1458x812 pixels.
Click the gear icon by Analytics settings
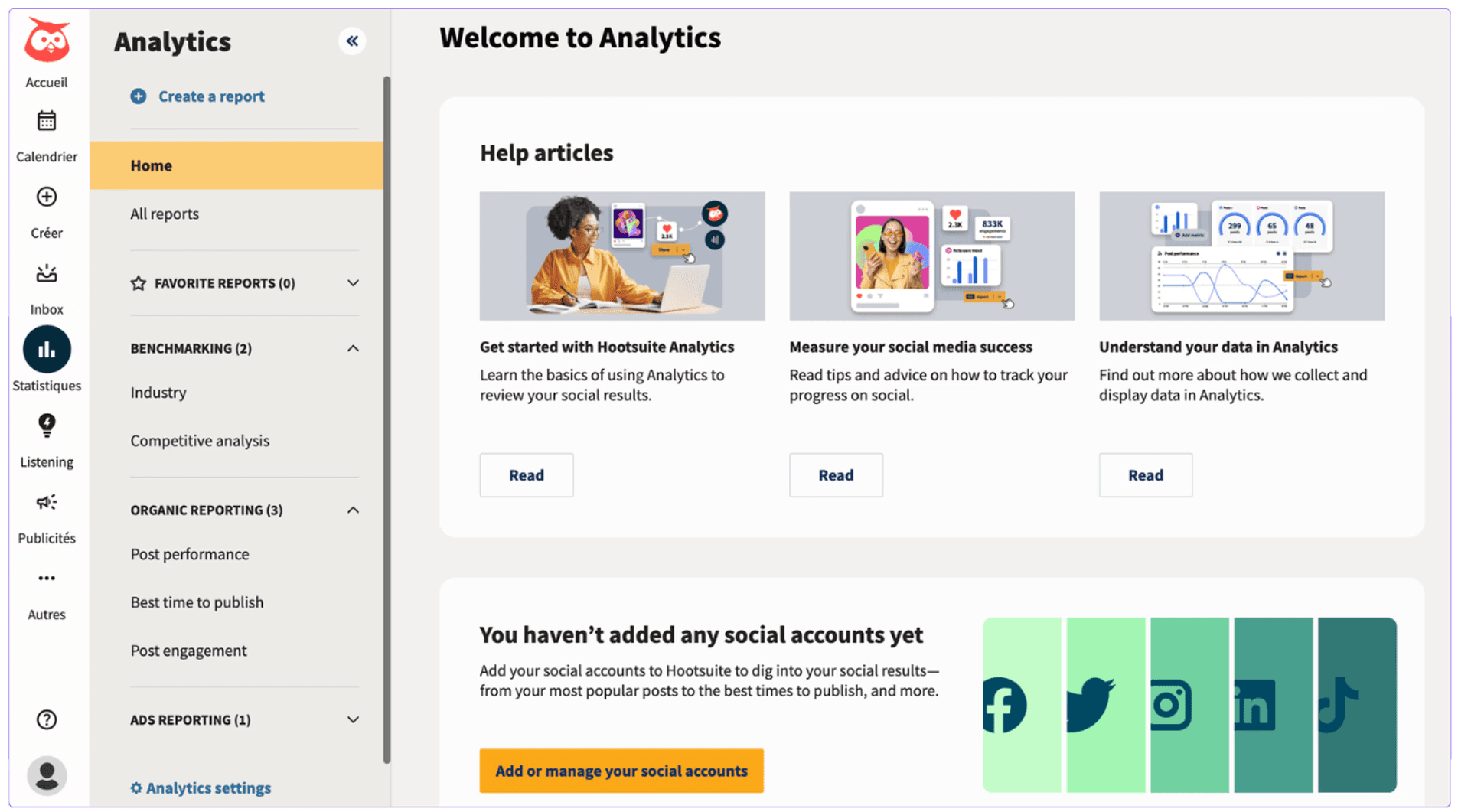136,788
